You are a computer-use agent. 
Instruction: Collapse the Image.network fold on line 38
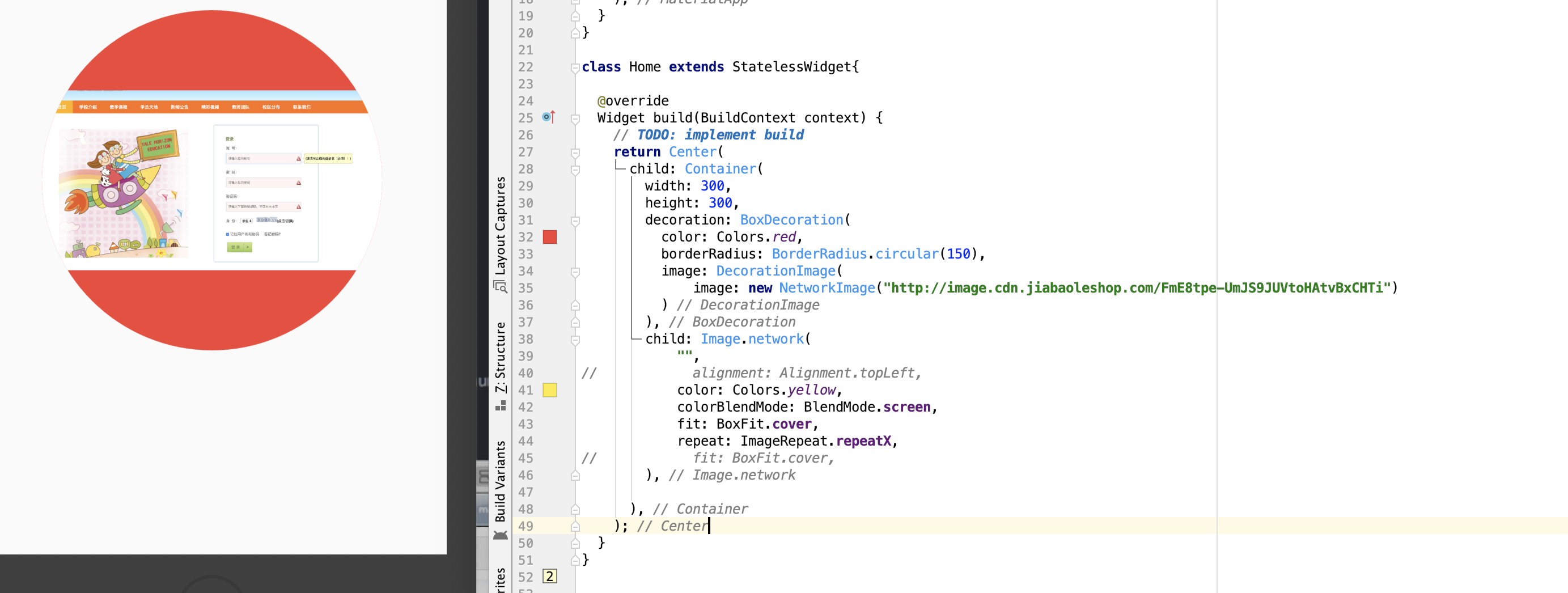pos(575,340)
